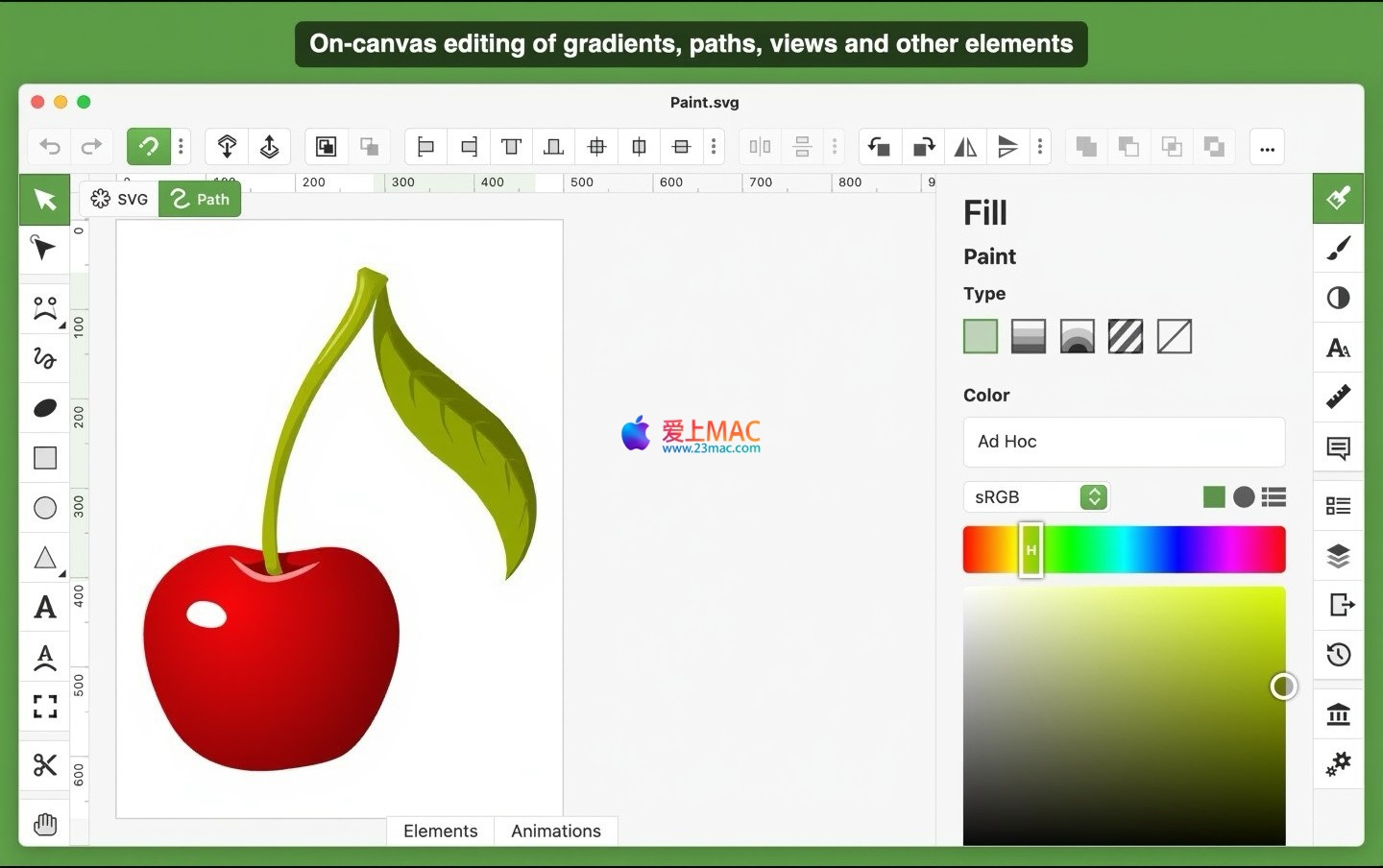The width and height of the screenshot is (1383, 868).
Task: Select the Text tool
Action: coord(44,607)
